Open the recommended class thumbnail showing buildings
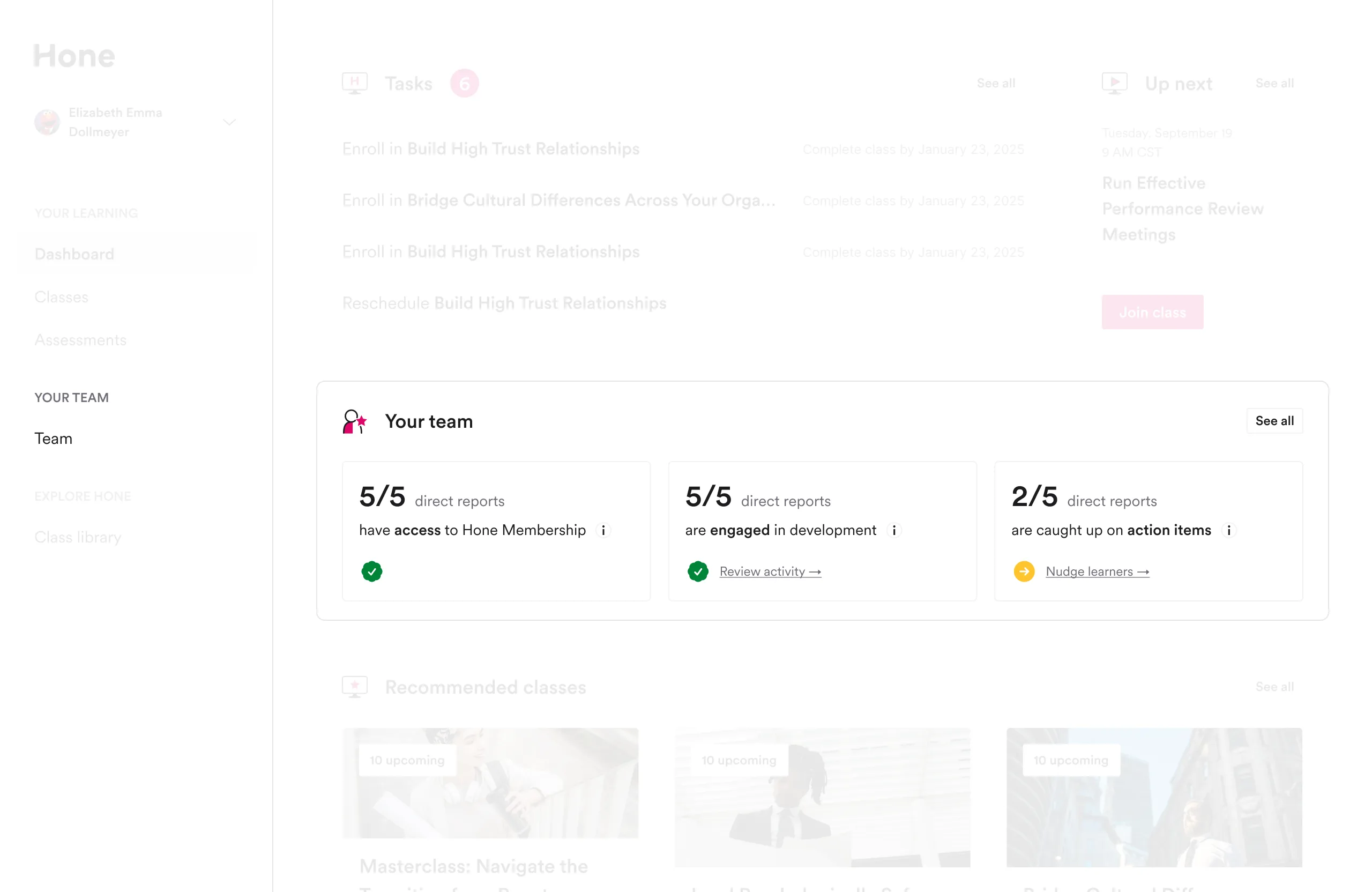1372x892 pixels. click(x=1154, y=797)
